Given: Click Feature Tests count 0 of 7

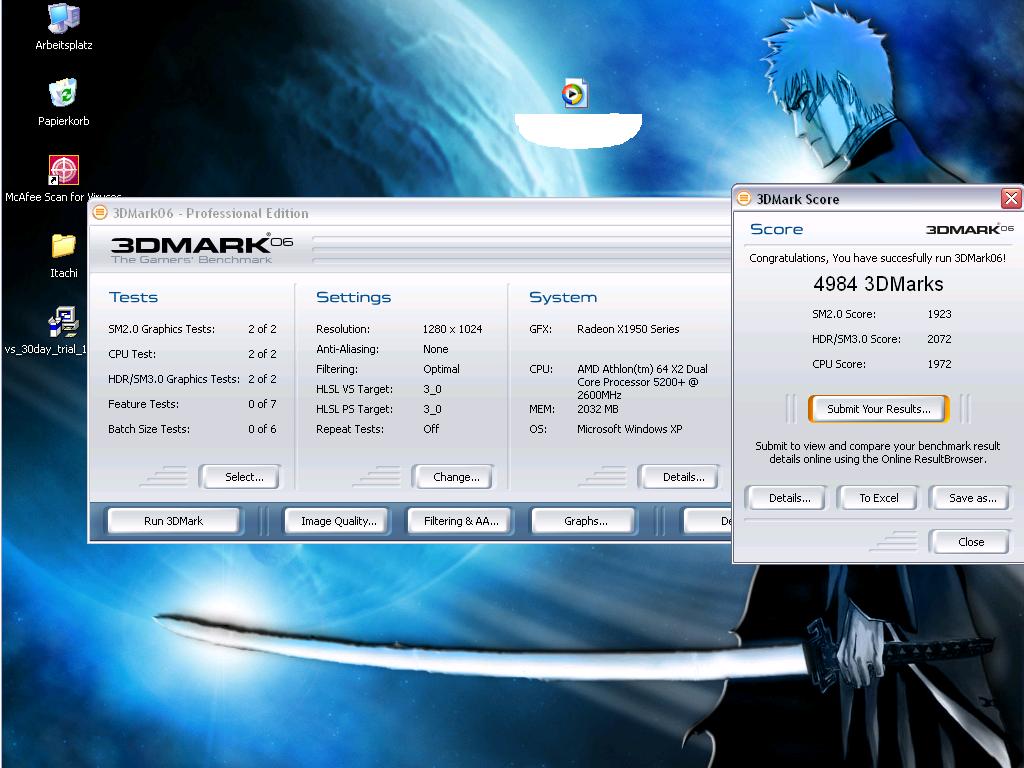Looking at the screenshot, I should [x=262, y=404].
